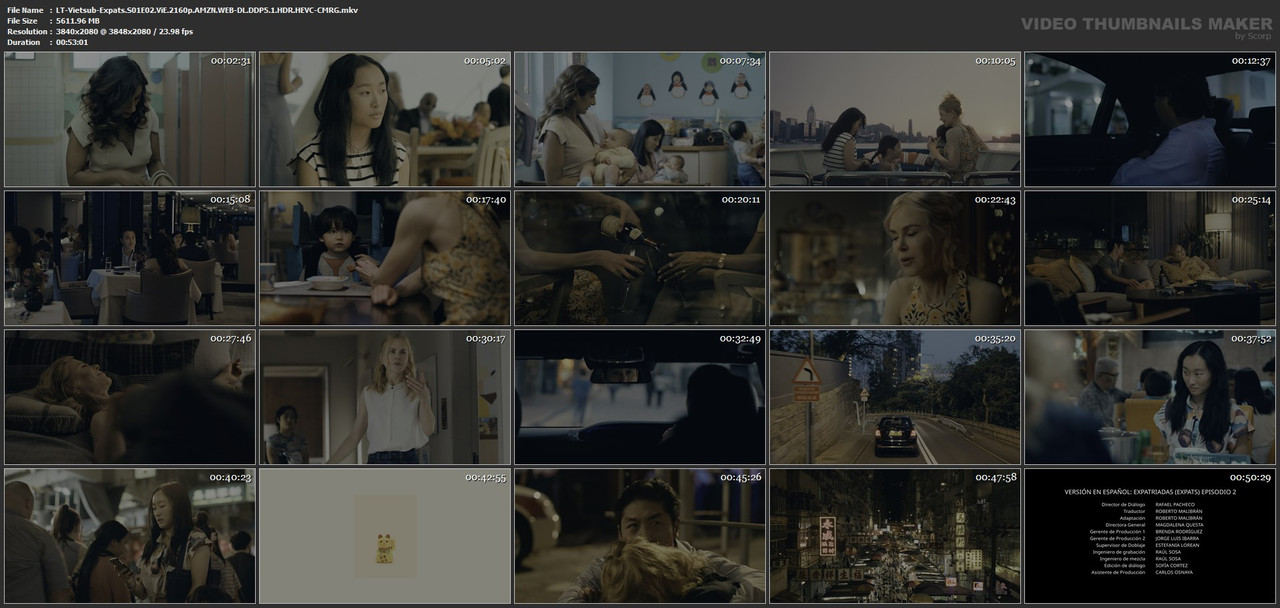Select the street crowd frame 00:40:23

[x=130, y=536]
